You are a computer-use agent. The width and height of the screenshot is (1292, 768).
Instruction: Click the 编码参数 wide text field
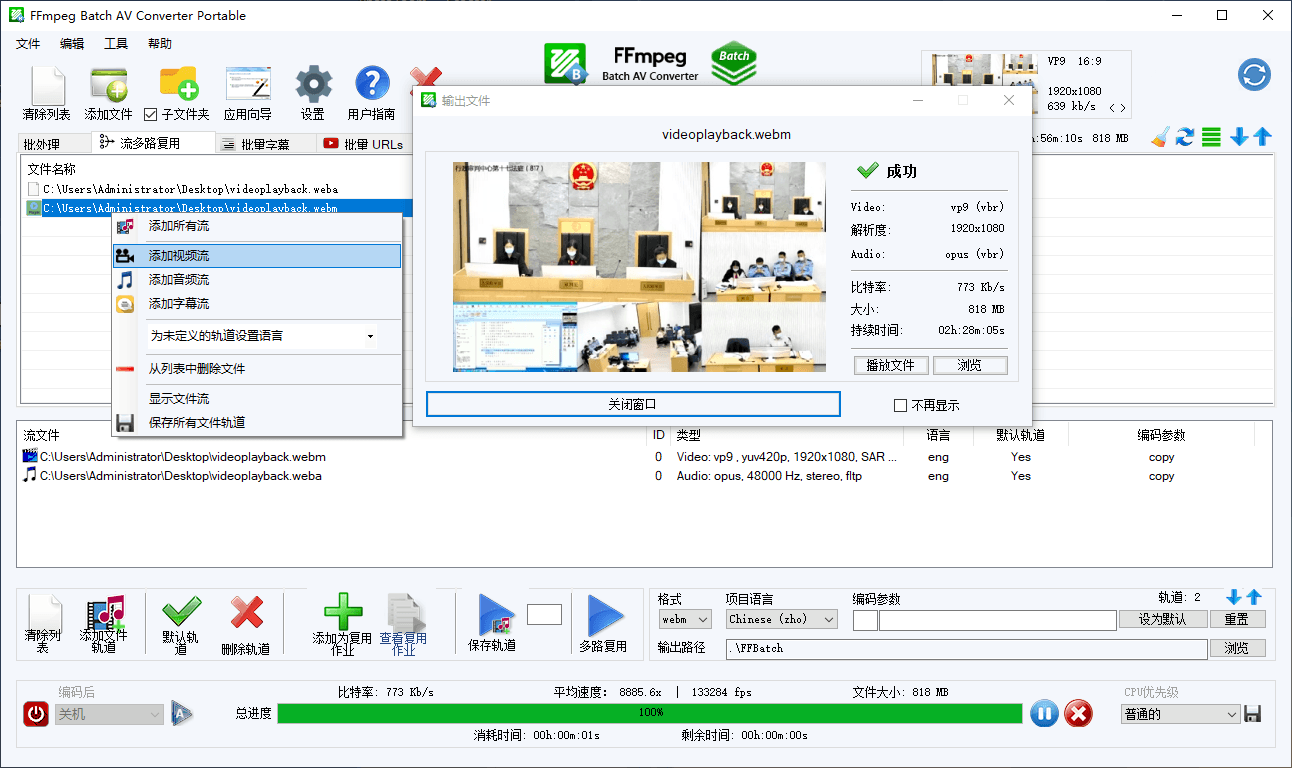[x=998, y=621]
